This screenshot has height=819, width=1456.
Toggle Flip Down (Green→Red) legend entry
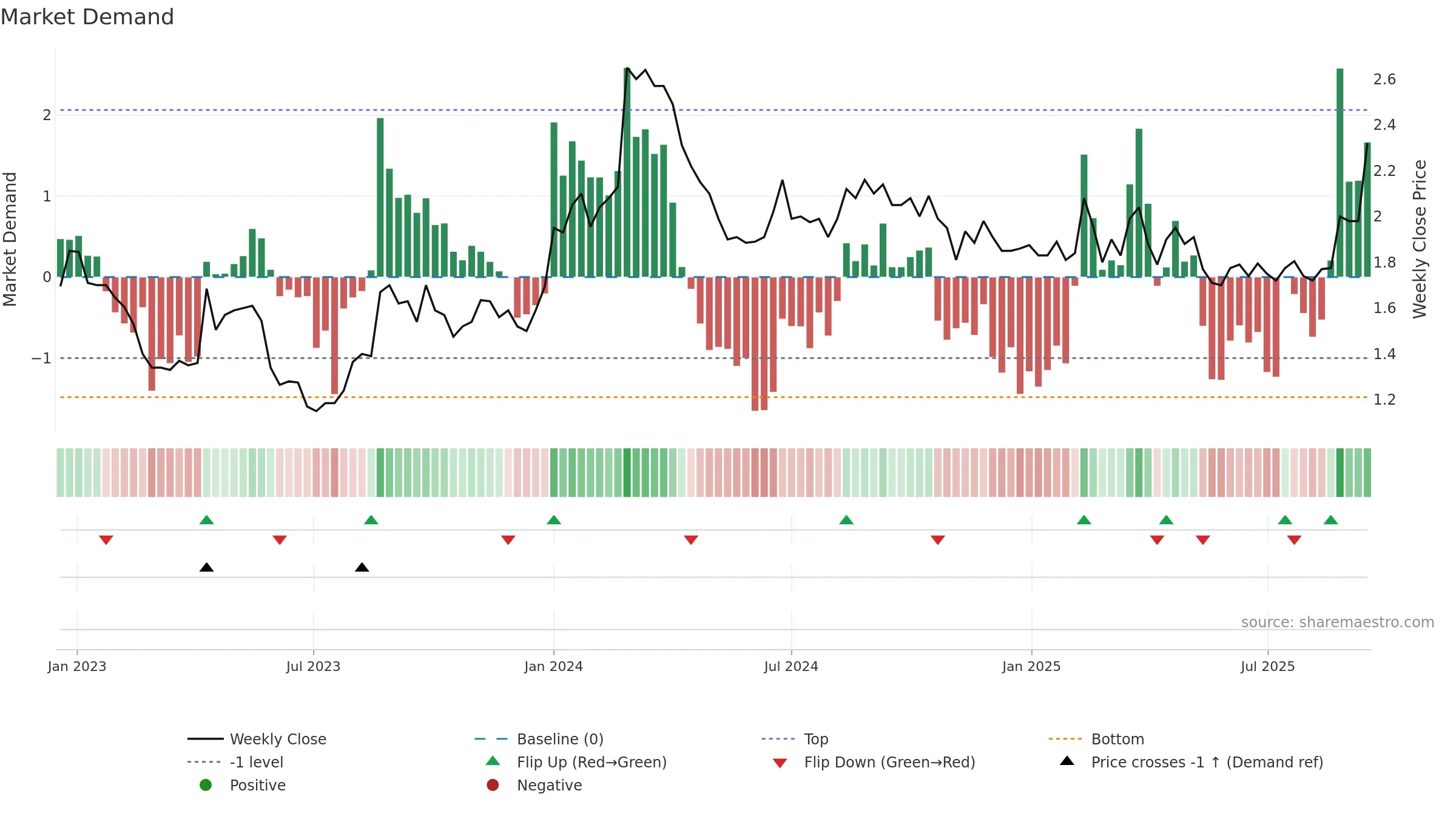click(874, 762)
